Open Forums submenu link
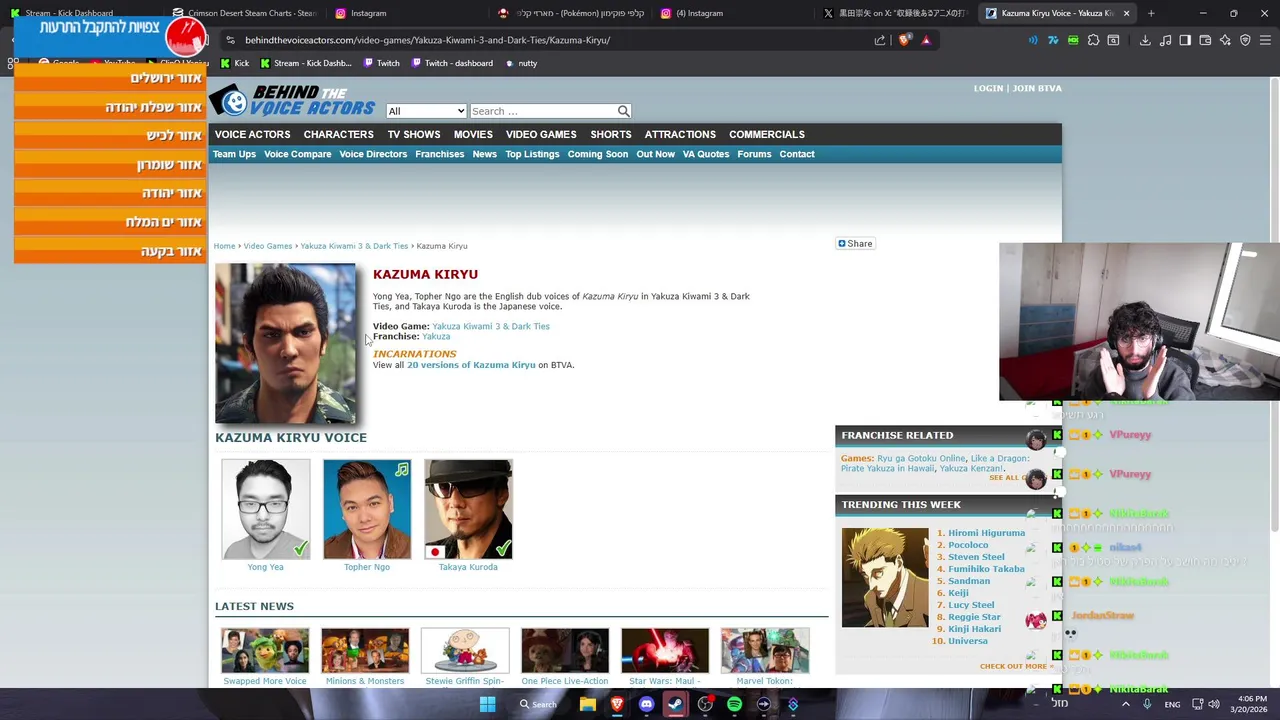 pos(754,154)
